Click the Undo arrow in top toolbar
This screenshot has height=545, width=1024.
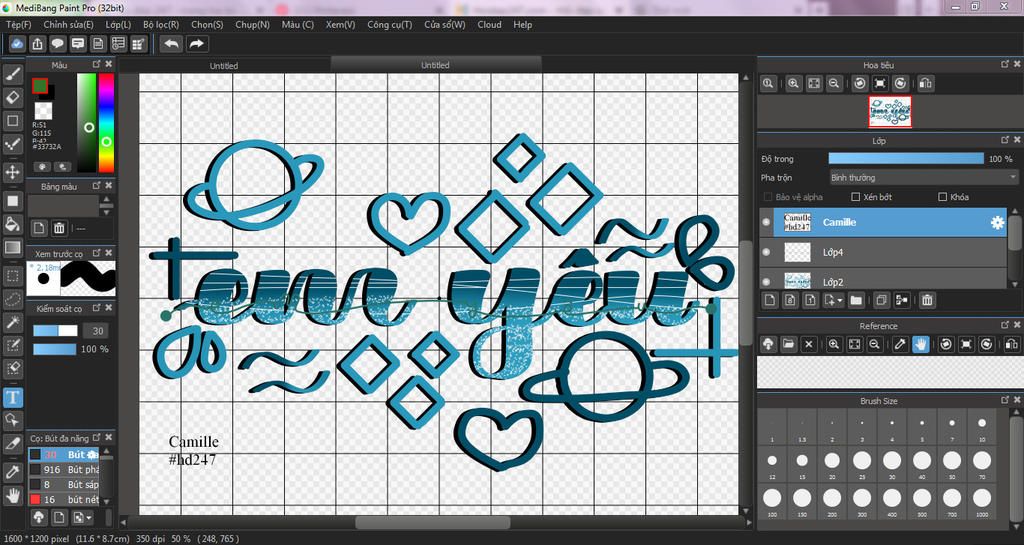point(172,44)
